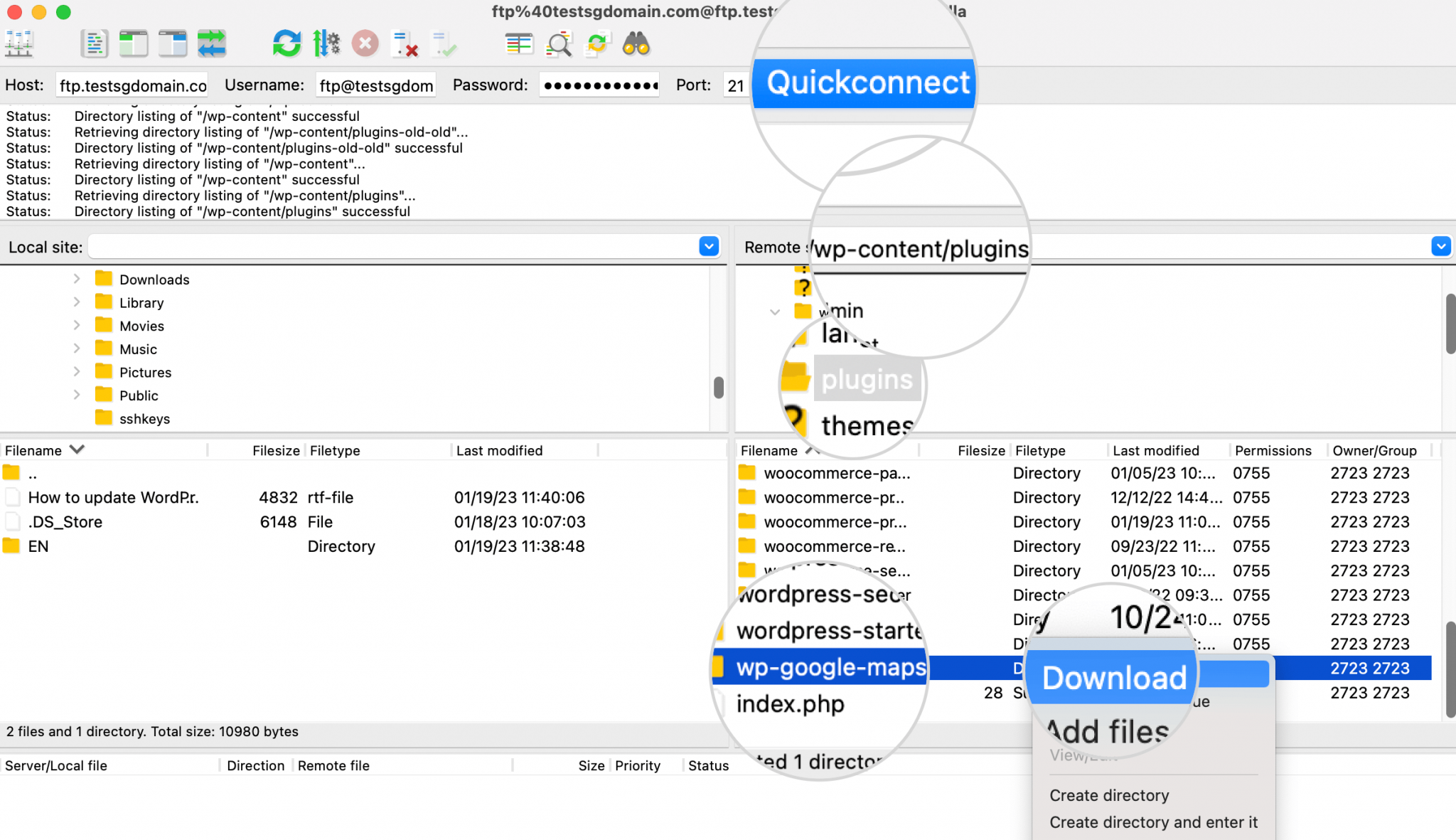Toggle the local directory tree icon
The width and height of the screenshot is (1456, 840).
[133, 44]
